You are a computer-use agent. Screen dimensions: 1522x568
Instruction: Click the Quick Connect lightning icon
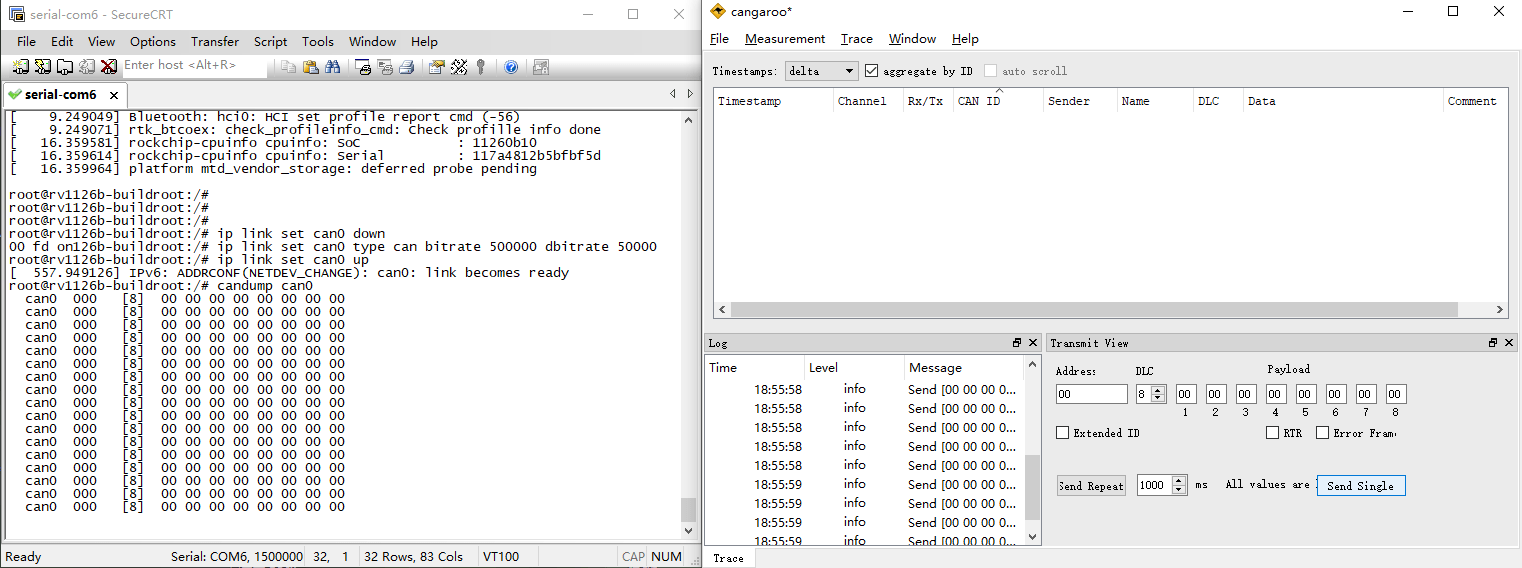43,67
